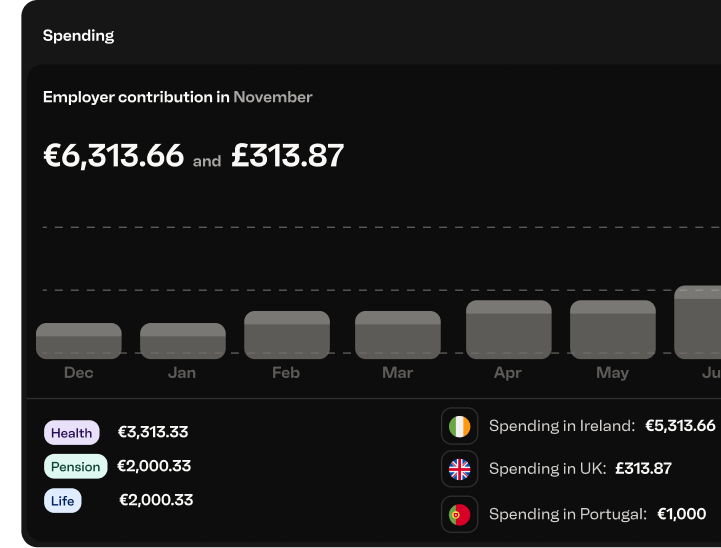The width and height of the screenshot is (721, 548).
Task: Select the Health category tag
Action: coord(71,433)
